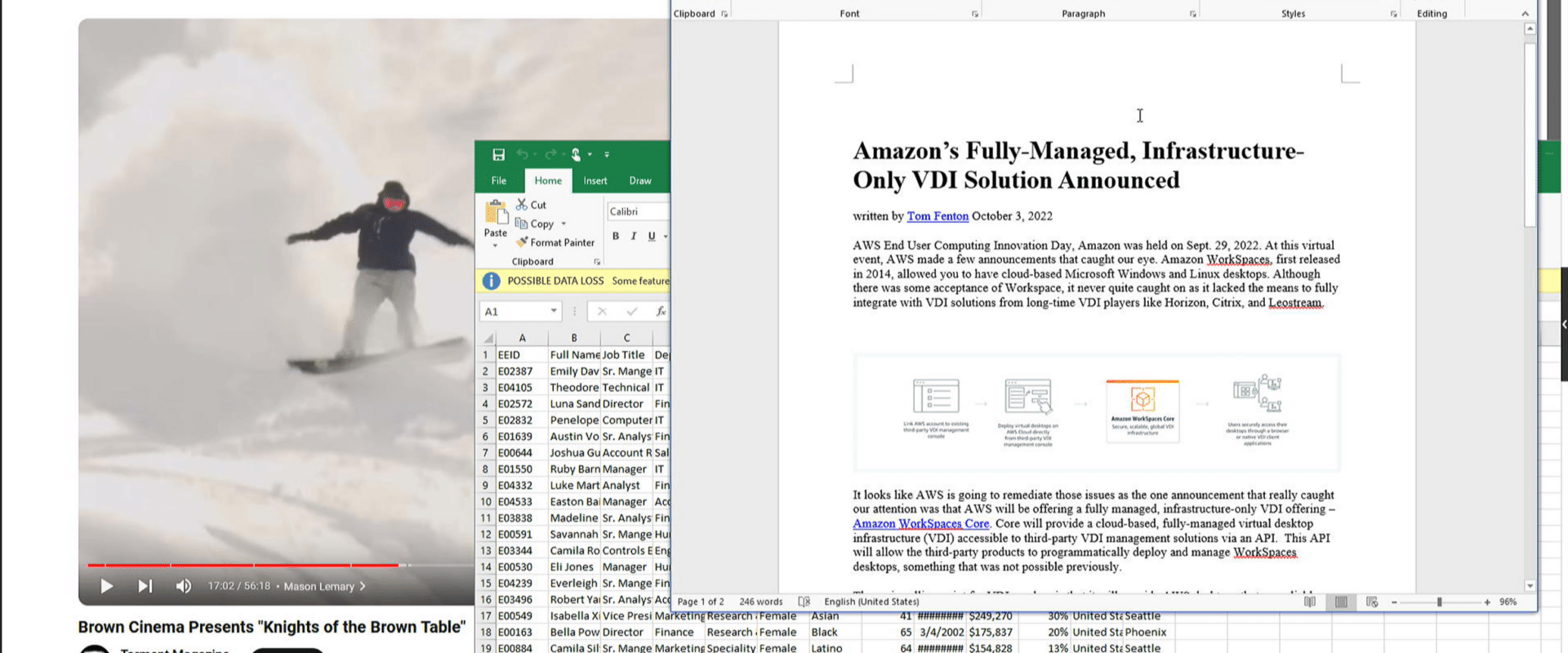This screenshot has width=1568, height=653.
Task: Adjust the Word zoom slider handle
Action: 1439,602
